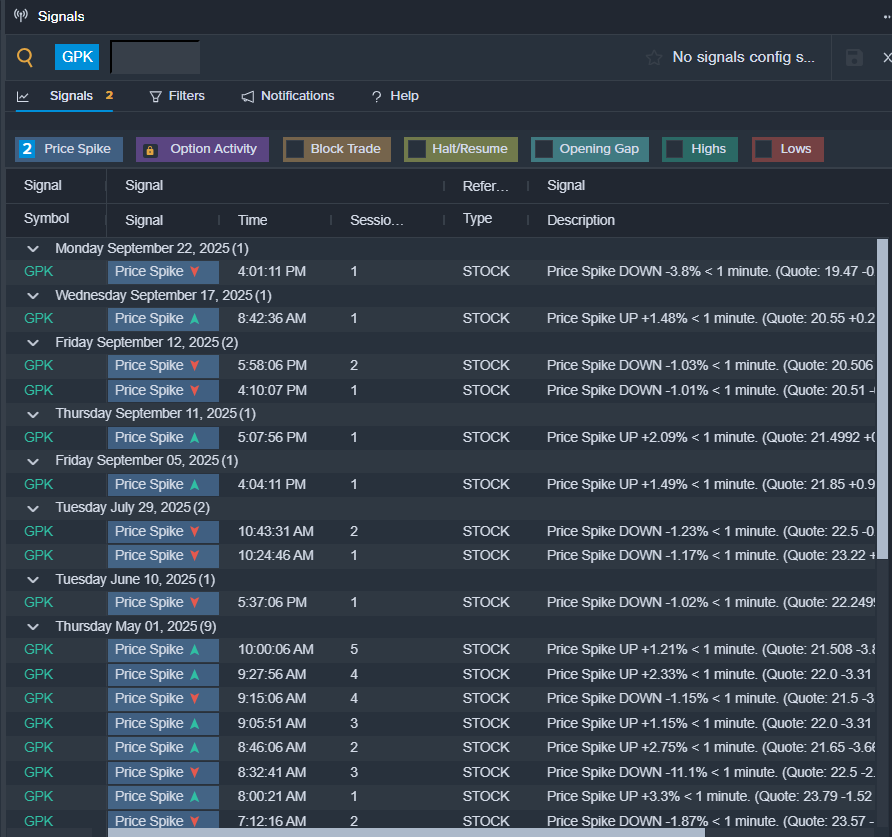Collapse the Monday September 22, 2025 group
The width and height of the screenshot is (892, 837).
tap(33, 248)
